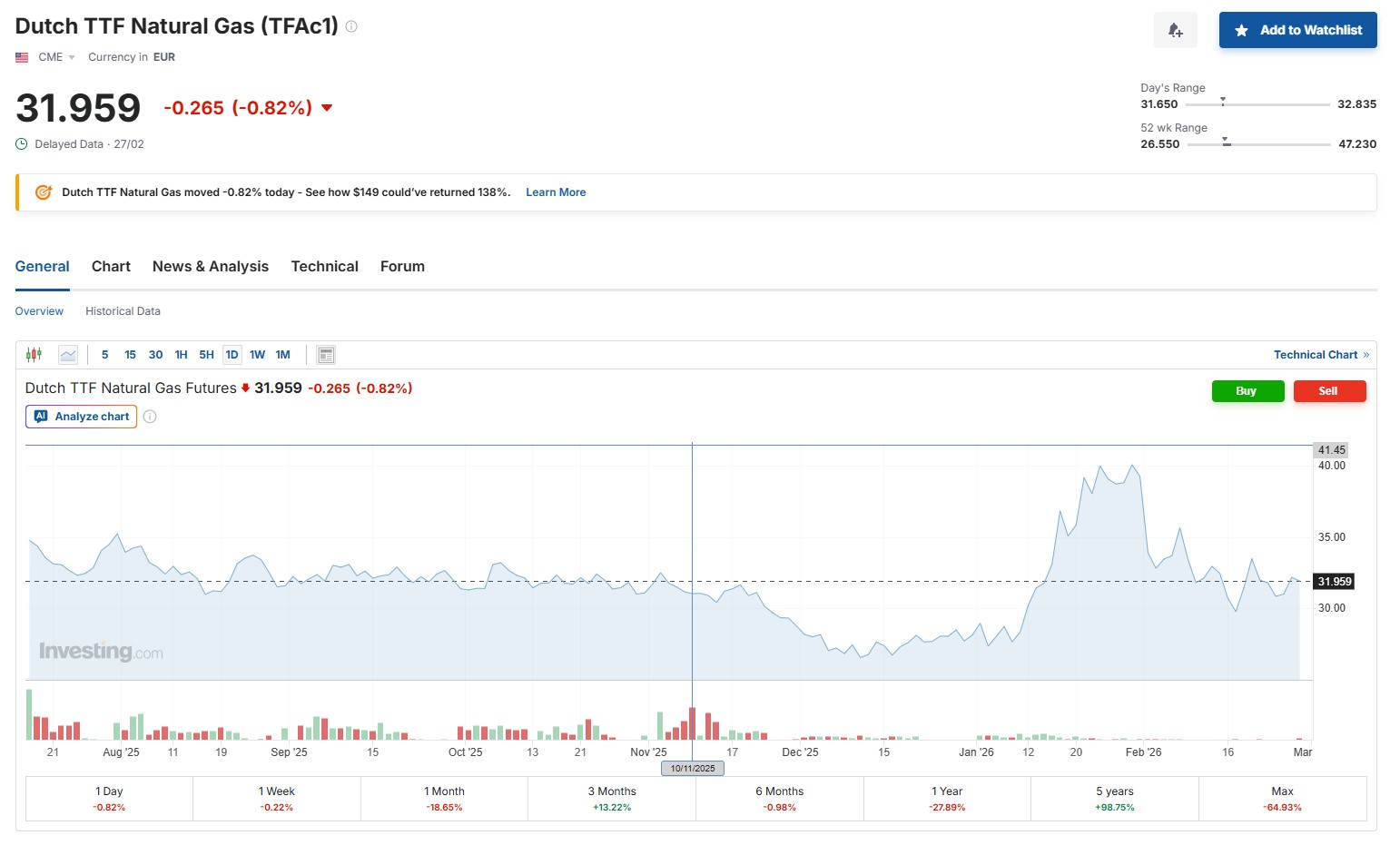This screenshot has width=1400, height=845.
Task: Click the create alert bell icon
Action: [x=1175, y=30]
